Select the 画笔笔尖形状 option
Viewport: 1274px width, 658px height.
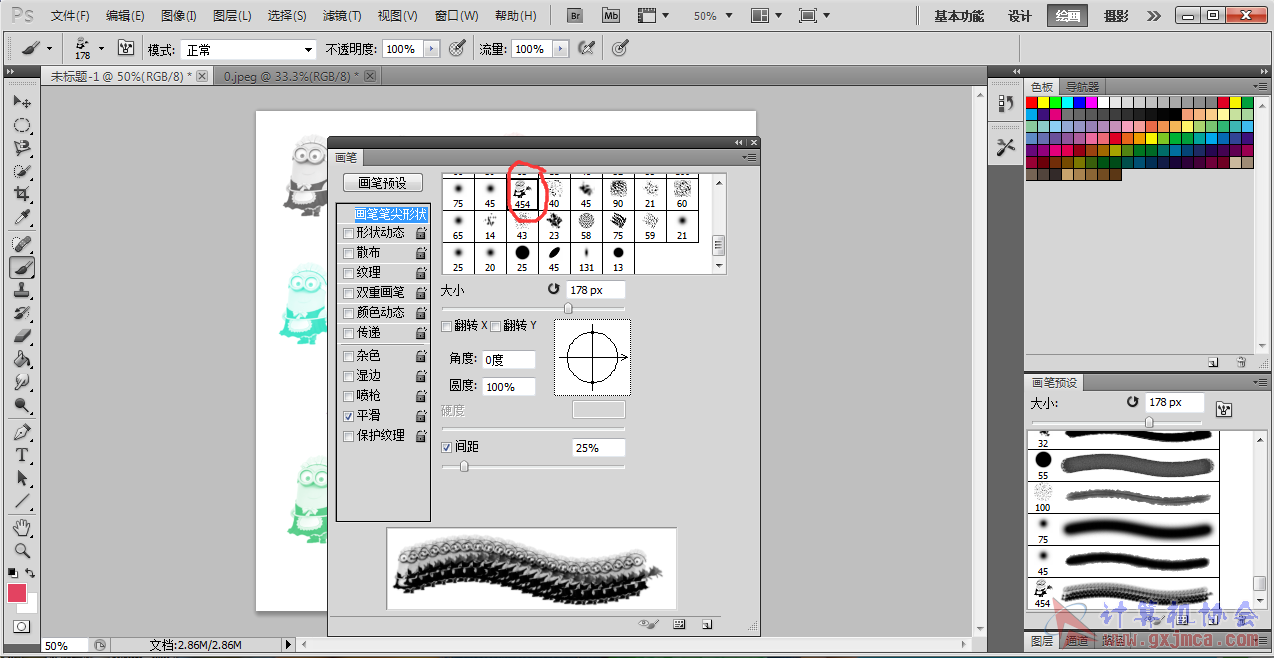coord(390,214)
